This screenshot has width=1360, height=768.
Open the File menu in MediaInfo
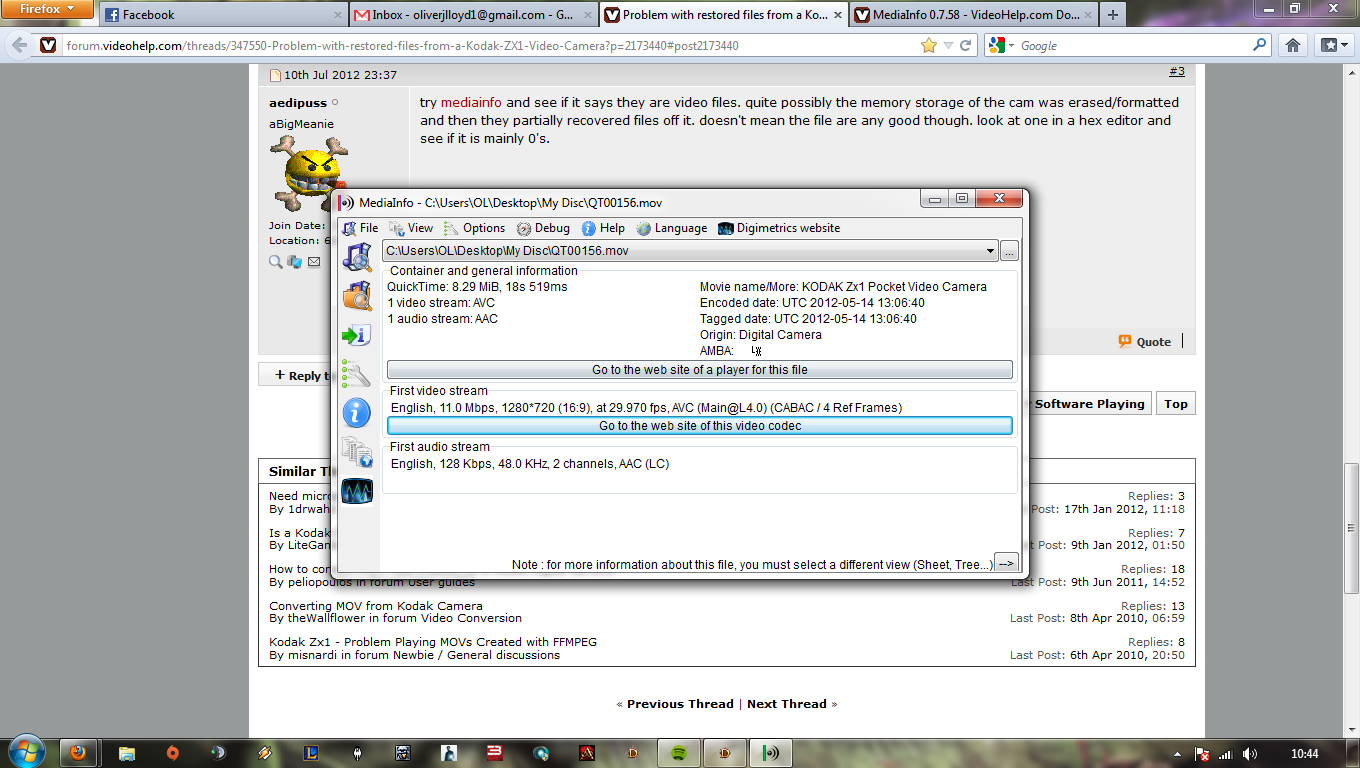click(x=360, y=228)
